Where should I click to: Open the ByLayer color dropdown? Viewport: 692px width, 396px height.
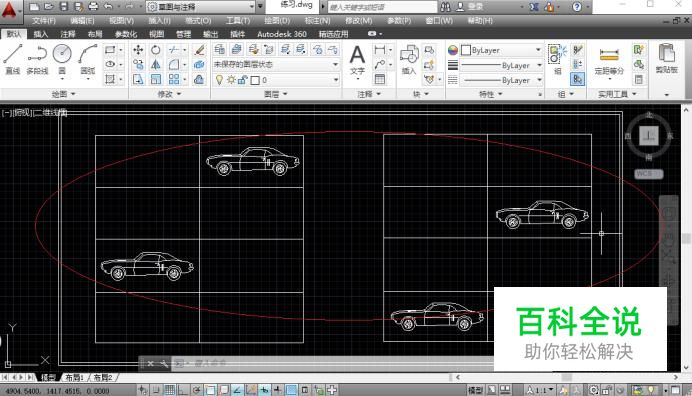(x=501, y=50)
